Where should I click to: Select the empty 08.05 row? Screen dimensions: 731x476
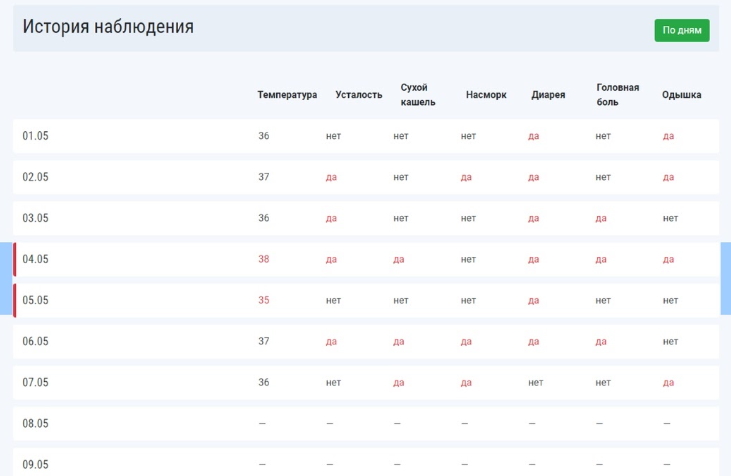(36, 423)
